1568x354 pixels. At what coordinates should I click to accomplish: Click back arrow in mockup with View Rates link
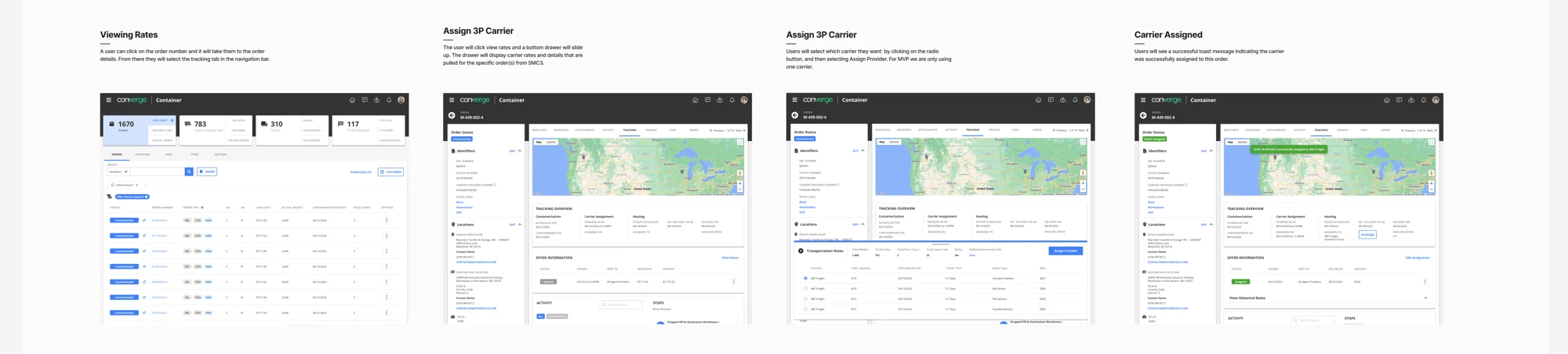point(452,115)
